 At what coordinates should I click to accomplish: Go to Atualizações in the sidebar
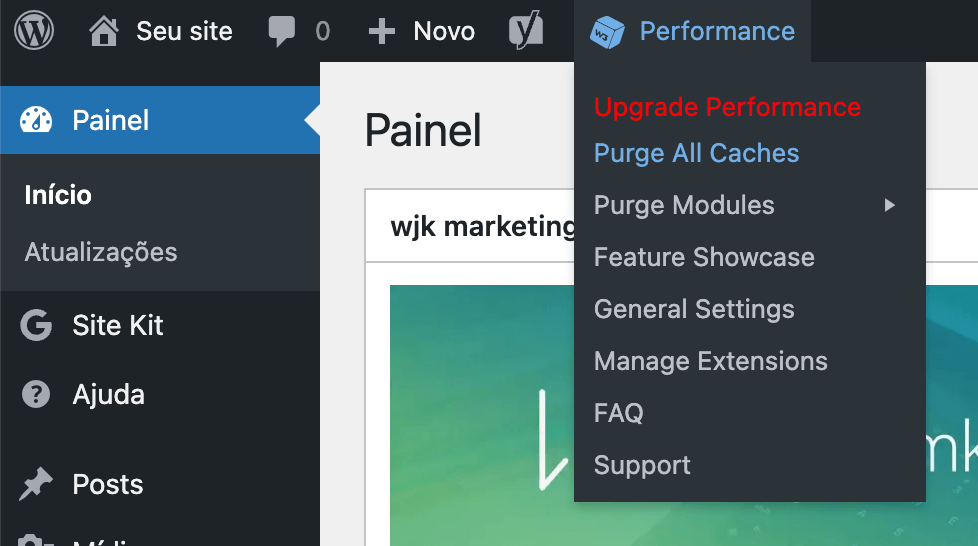pos(101,252)
